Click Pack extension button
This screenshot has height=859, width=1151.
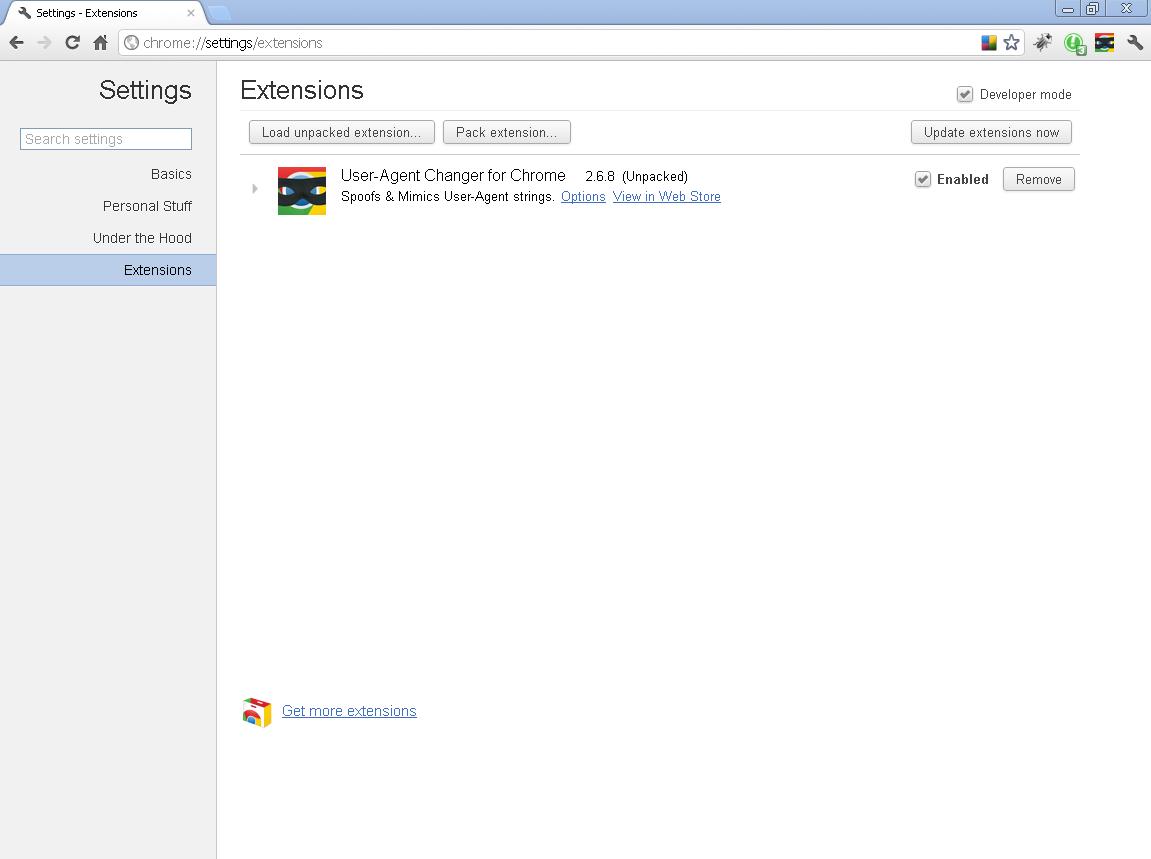click(x=506, y=132)
